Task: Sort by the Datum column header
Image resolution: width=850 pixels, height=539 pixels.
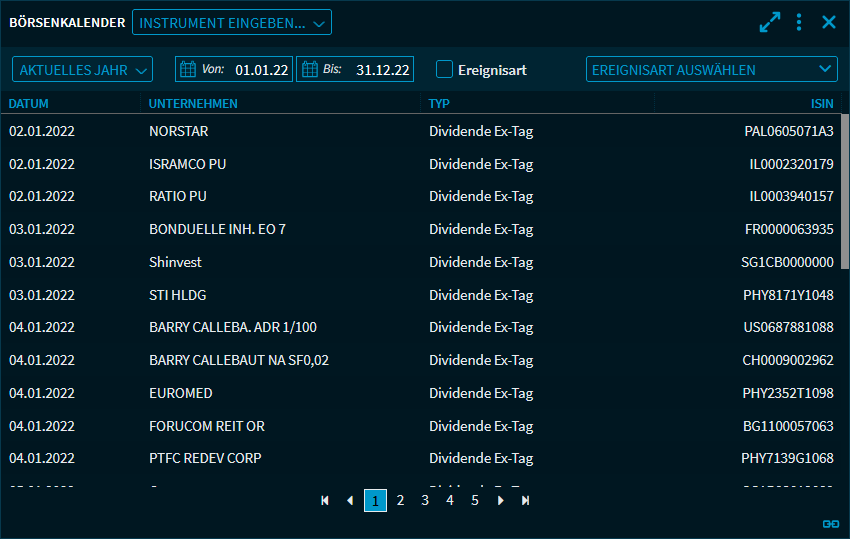Action: pyautogui.click(x=29, y=104)
